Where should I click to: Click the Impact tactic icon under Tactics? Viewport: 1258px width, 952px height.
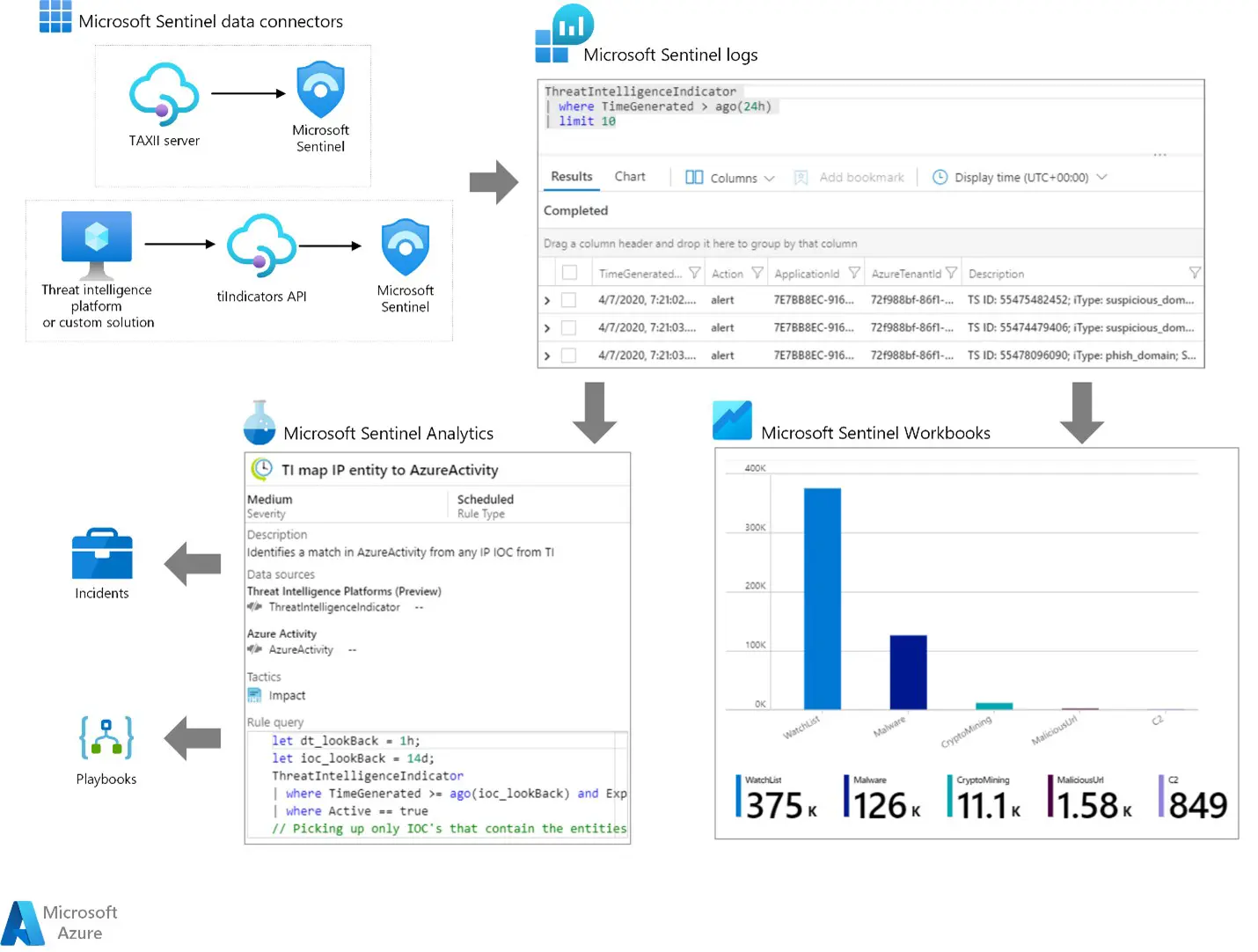(x=255, y=695)
